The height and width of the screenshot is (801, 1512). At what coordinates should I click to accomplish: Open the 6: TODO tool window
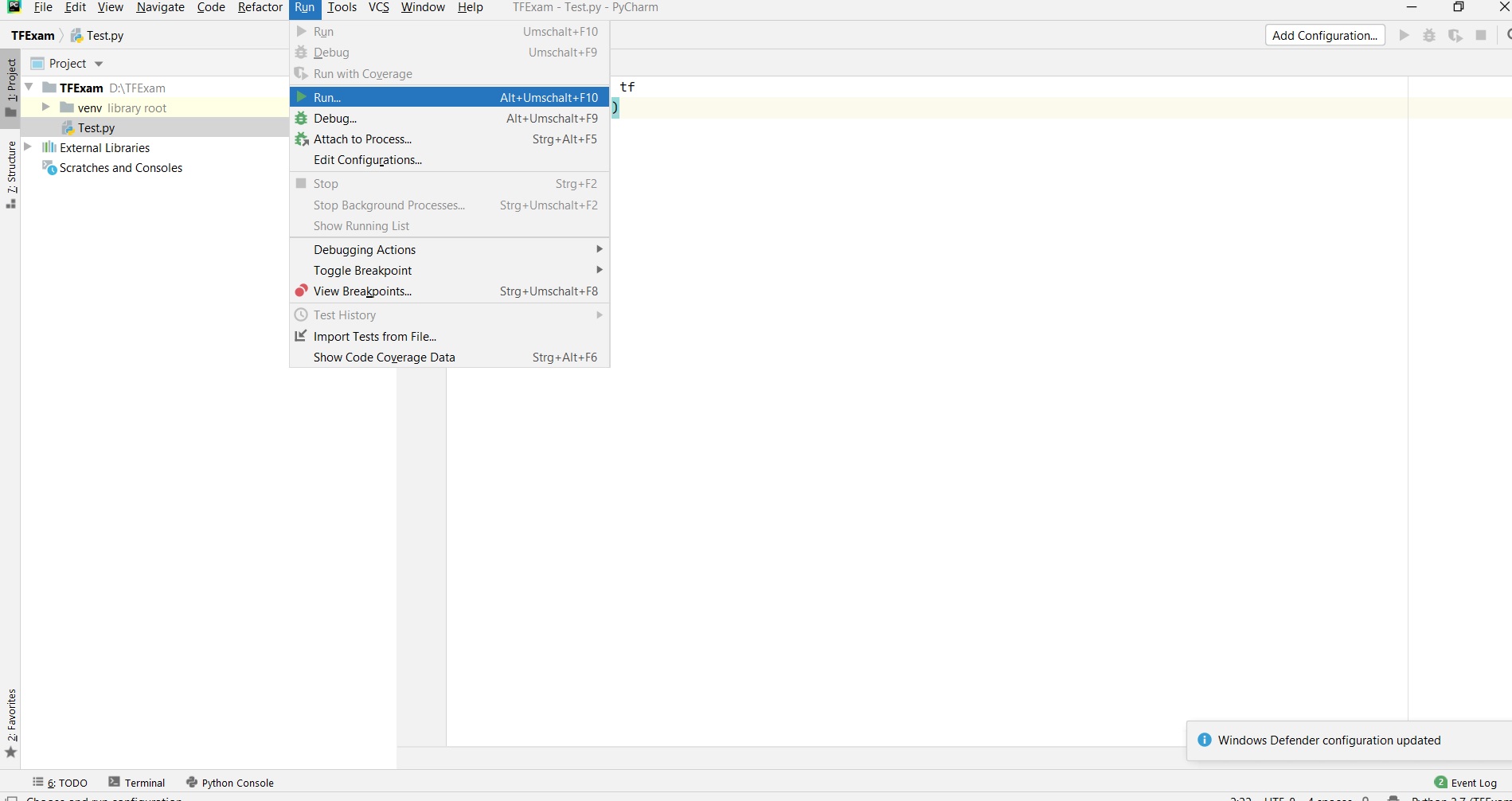pos(61,783)
